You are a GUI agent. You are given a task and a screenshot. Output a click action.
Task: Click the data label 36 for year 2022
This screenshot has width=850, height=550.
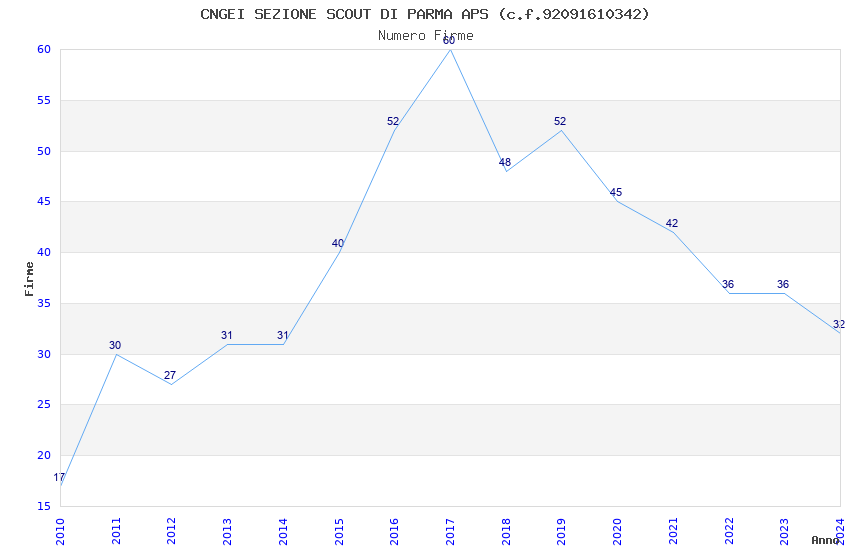pyautogui.click(x=727, y=284)
